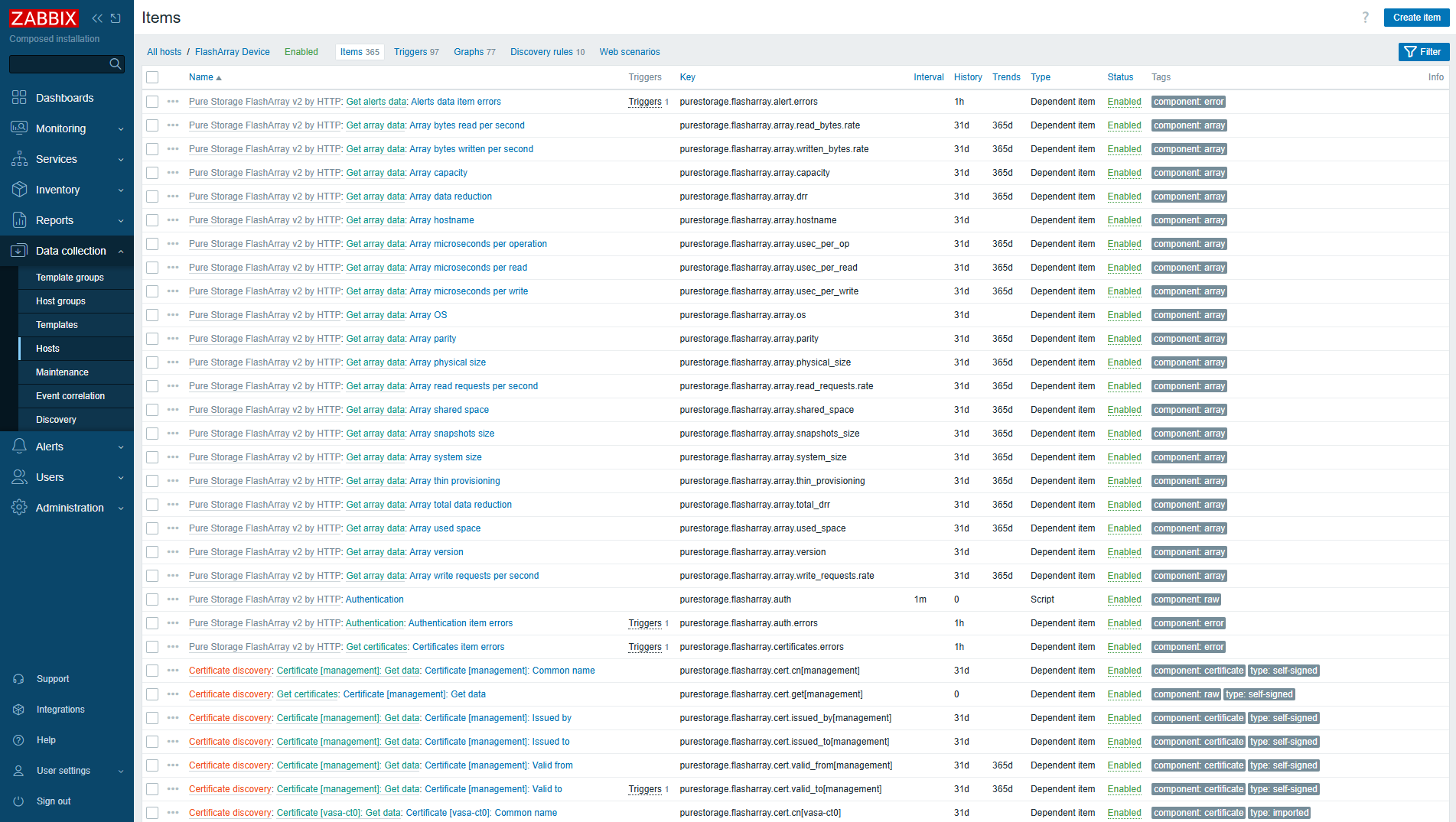Expand the Inventory menu chevron
The width and height of the screenshot is (1456, 822).
coord(121,190)
